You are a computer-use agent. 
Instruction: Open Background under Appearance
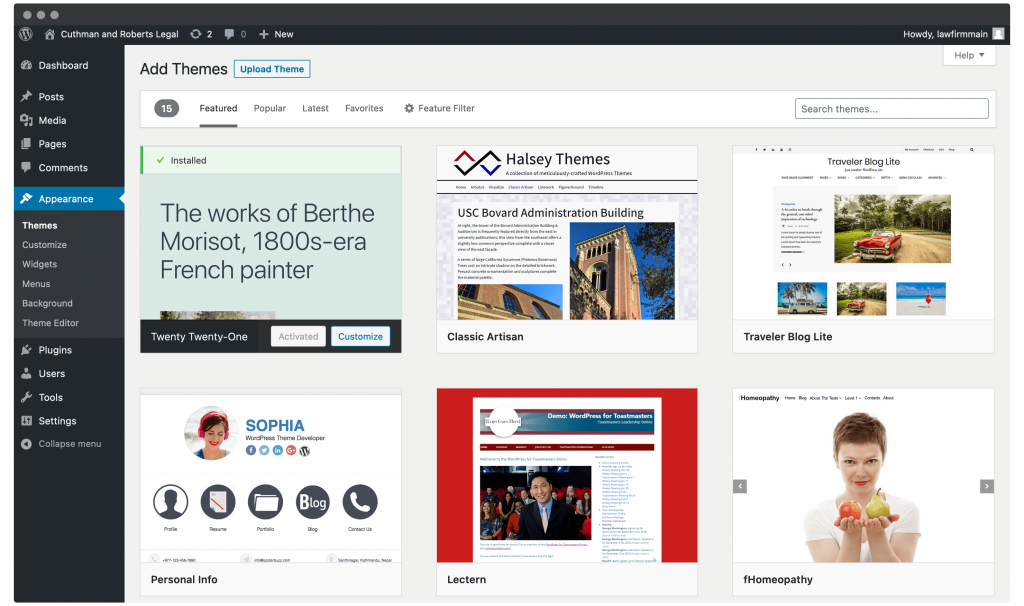pyautogui.click(x=48, y=304)
